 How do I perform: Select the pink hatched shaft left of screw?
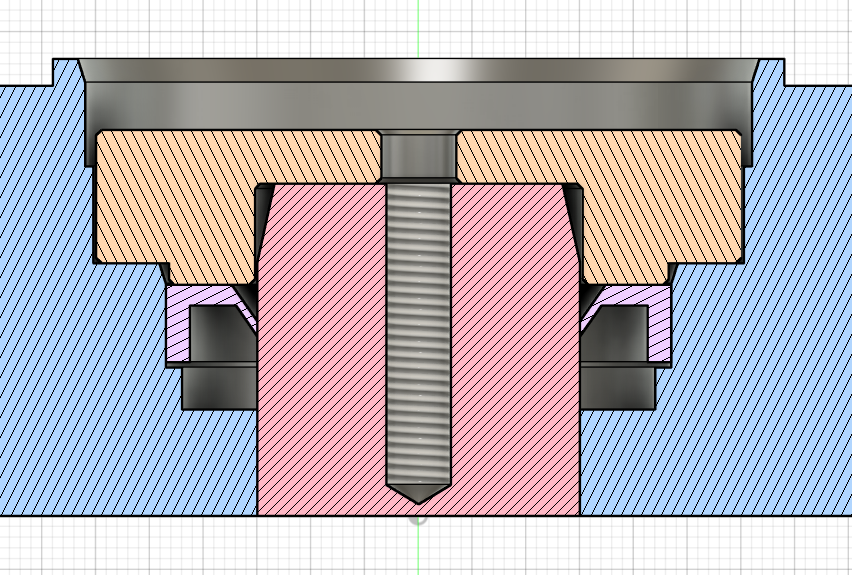320,350
